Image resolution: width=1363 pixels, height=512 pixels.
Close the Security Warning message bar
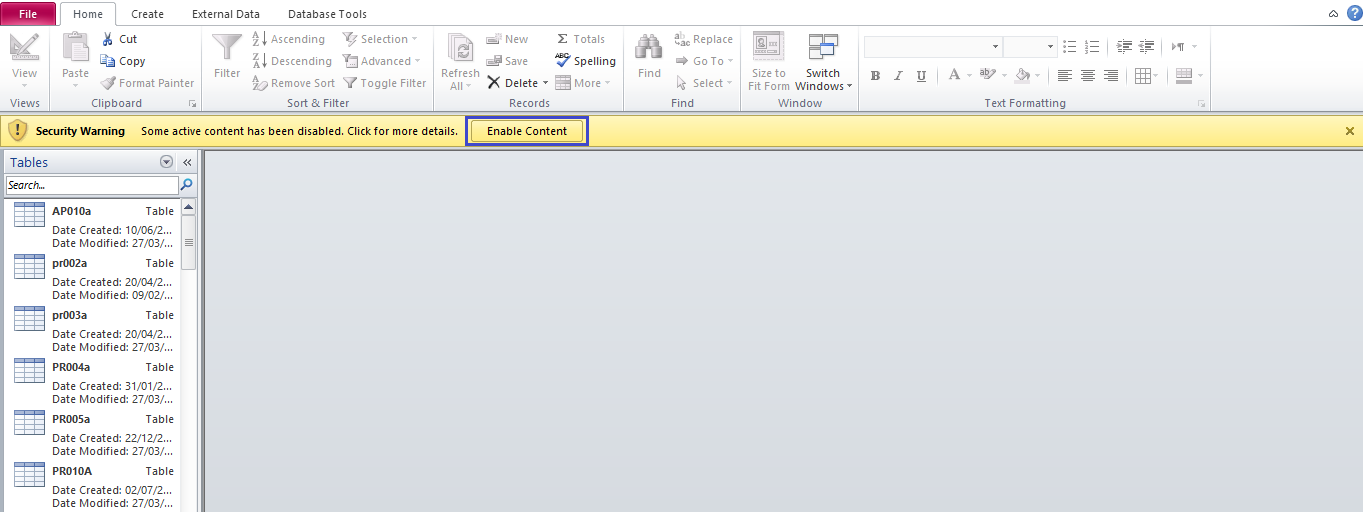point(1349,131)
